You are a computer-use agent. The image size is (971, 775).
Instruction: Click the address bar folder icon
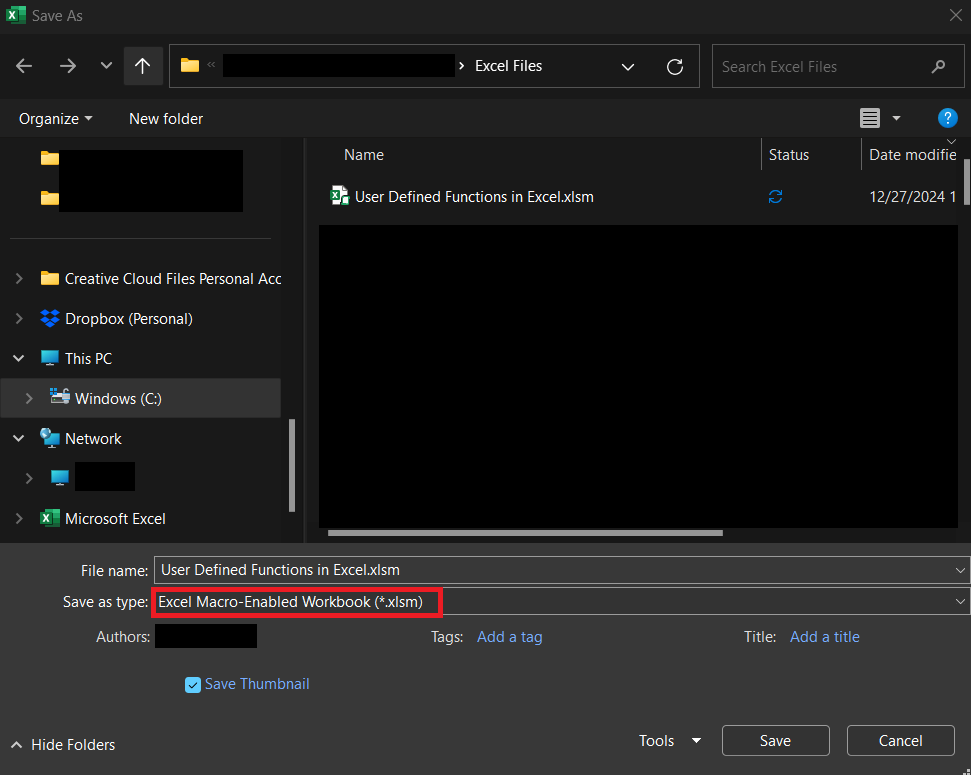189,65
